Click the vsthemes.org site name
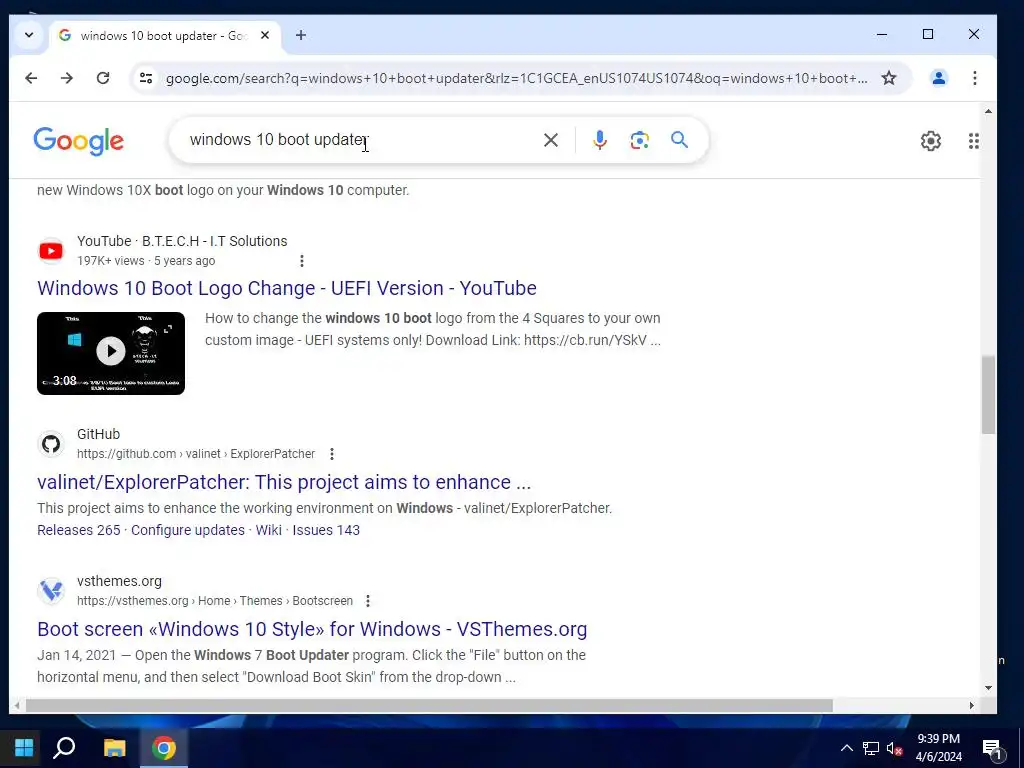This screenshot has width=1024, height=768. tap(119, 581)
